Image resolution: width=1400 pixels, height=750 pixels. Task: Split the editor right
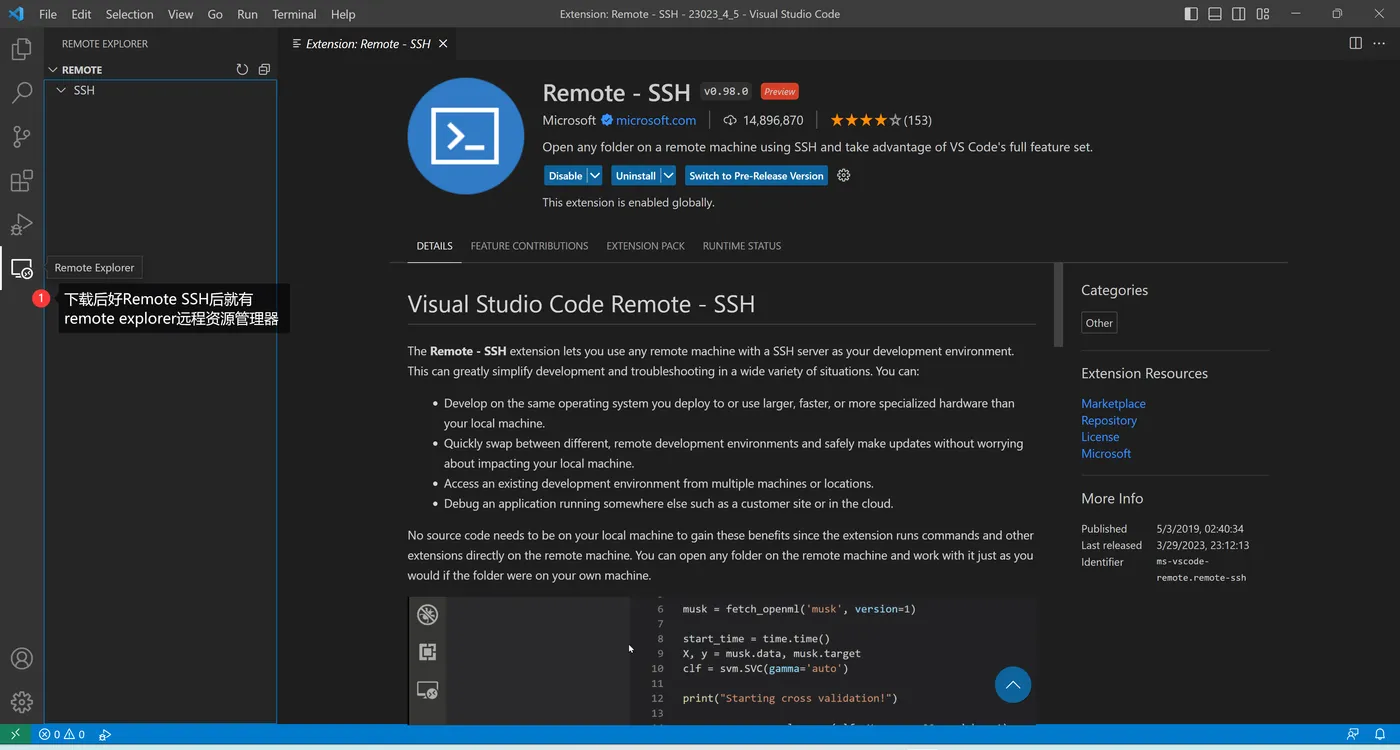coord(1355,43)
